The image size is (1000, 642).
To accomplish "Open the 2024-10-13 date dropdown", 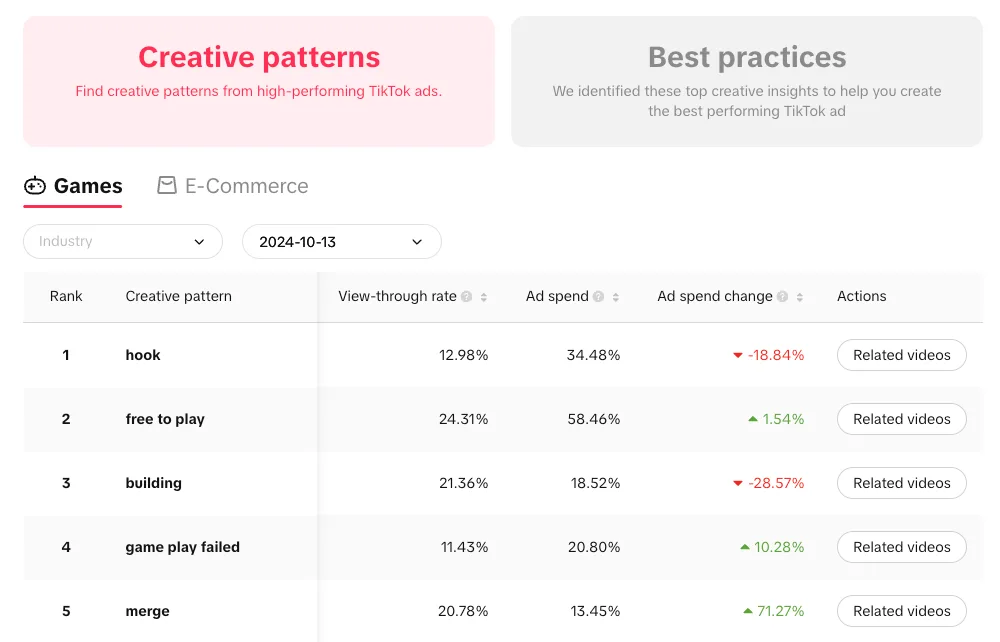I will pos(342,242).
